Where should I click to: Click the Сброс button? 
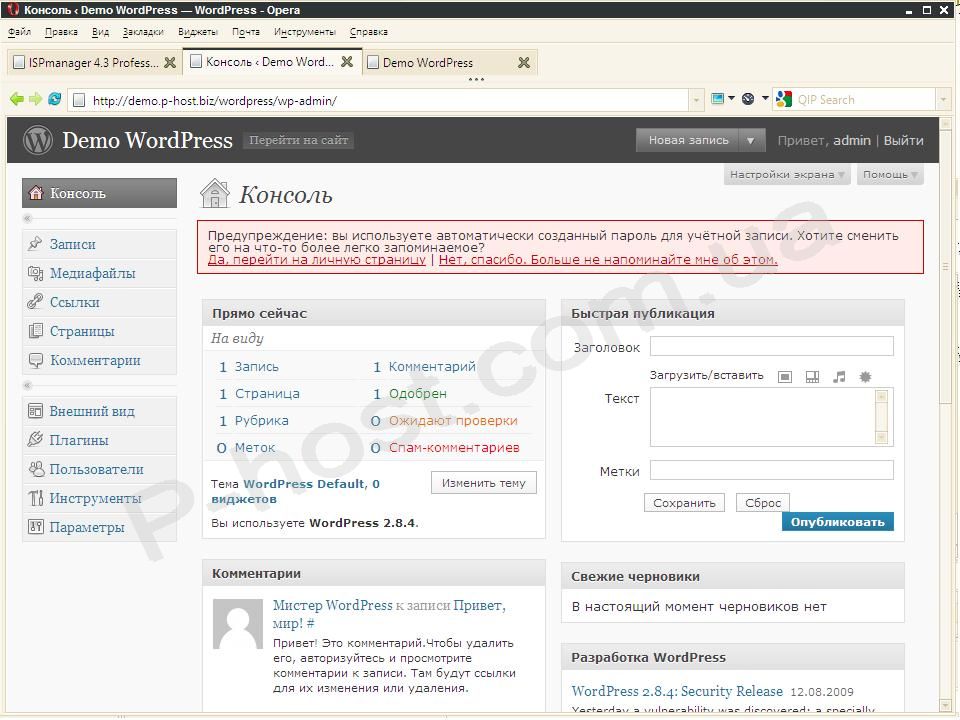pos(763,503)
